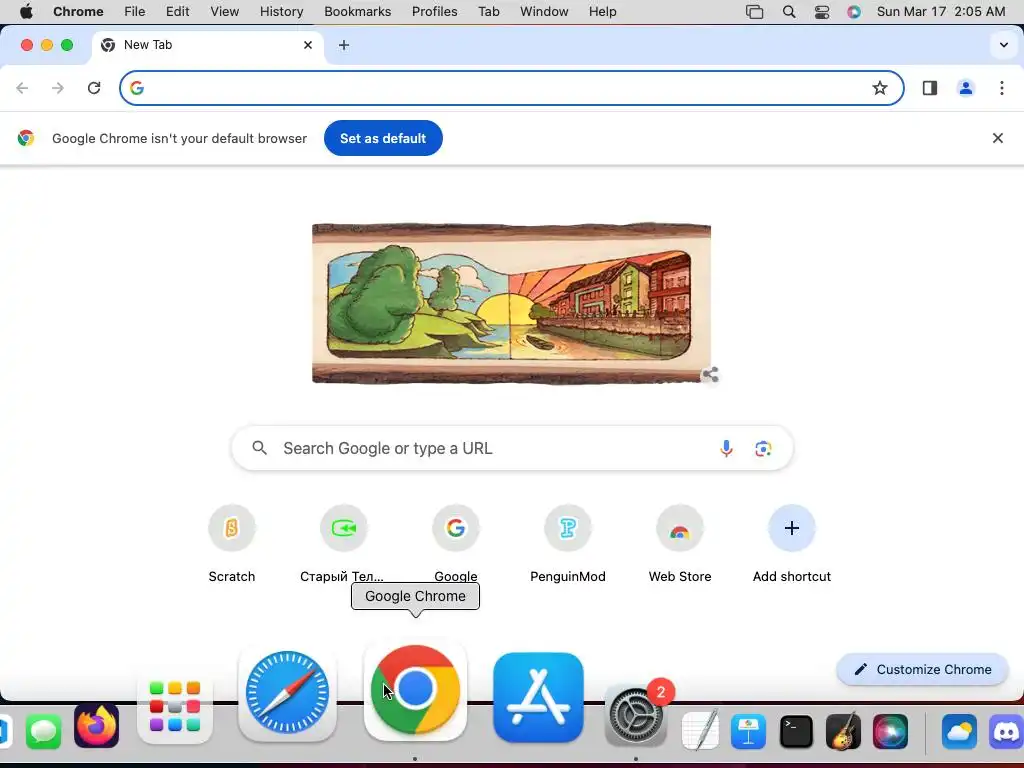Viewport: 1024px width, 768px height.
Task: Open the File menu
Action: [x=135, y=11]
